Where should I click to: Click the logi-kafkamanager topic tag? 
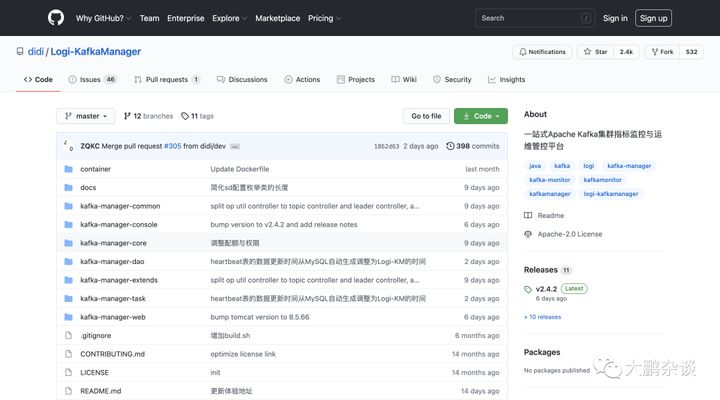pos(611,194)
